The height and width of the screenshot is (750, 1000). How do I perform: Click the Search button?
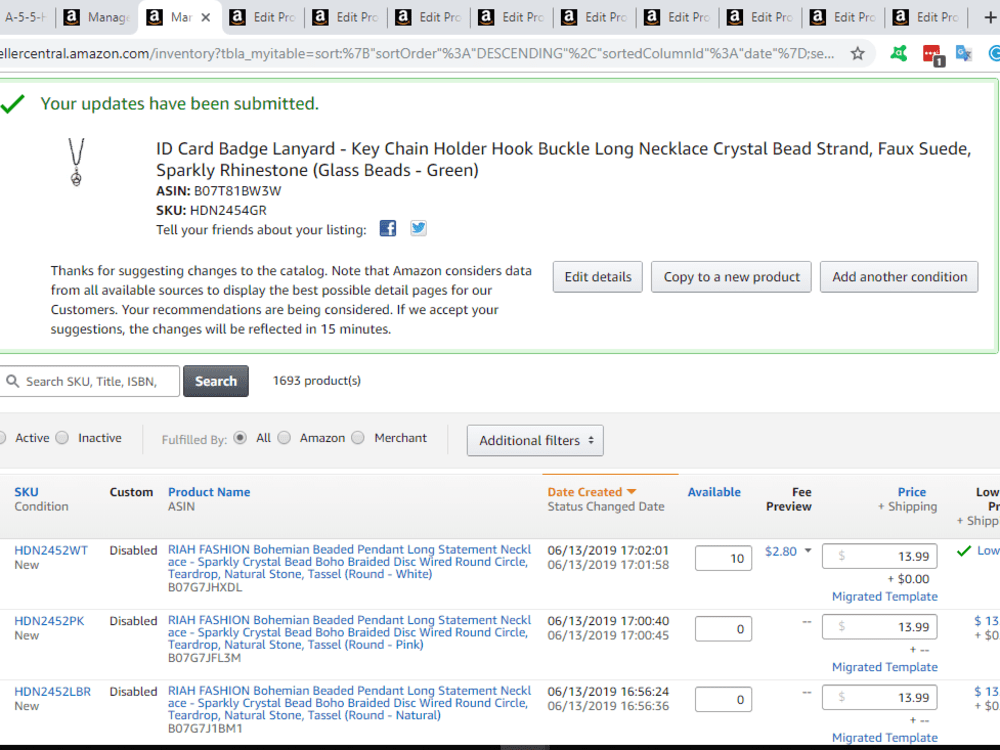coord(216,381)
